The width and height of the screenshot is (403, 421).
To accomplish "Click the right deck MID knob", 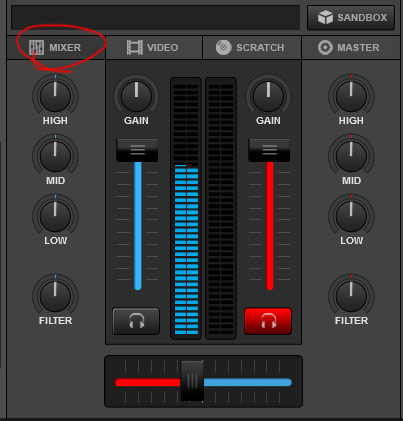I will [x=351, y=156].
